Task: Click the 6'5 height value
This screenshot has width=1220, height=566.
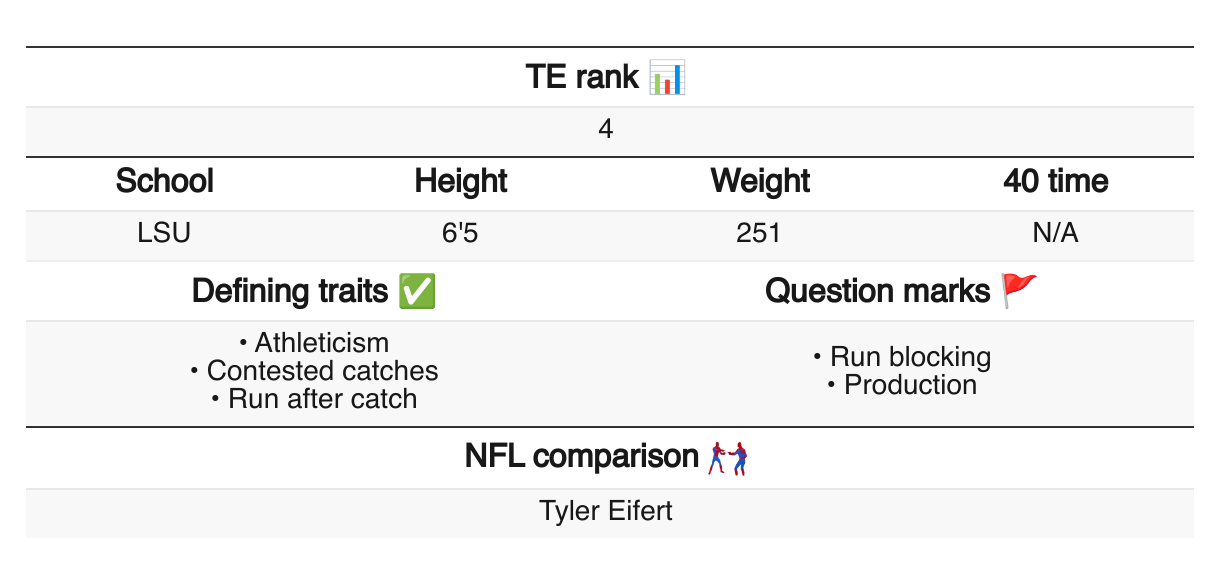Action: point(461,234)
